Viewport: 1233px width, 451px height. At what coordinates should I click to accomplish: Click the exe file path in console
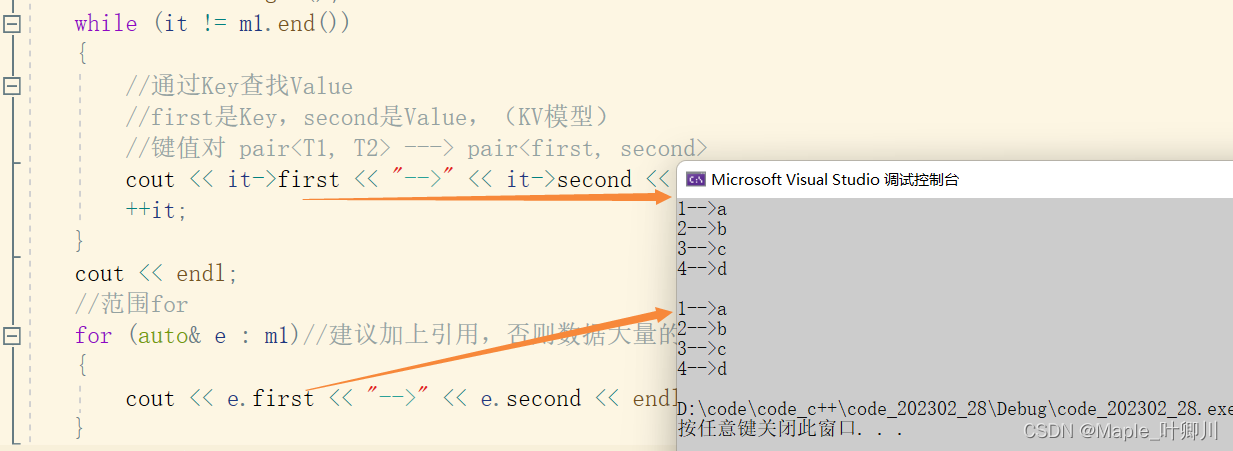[955, 410]
